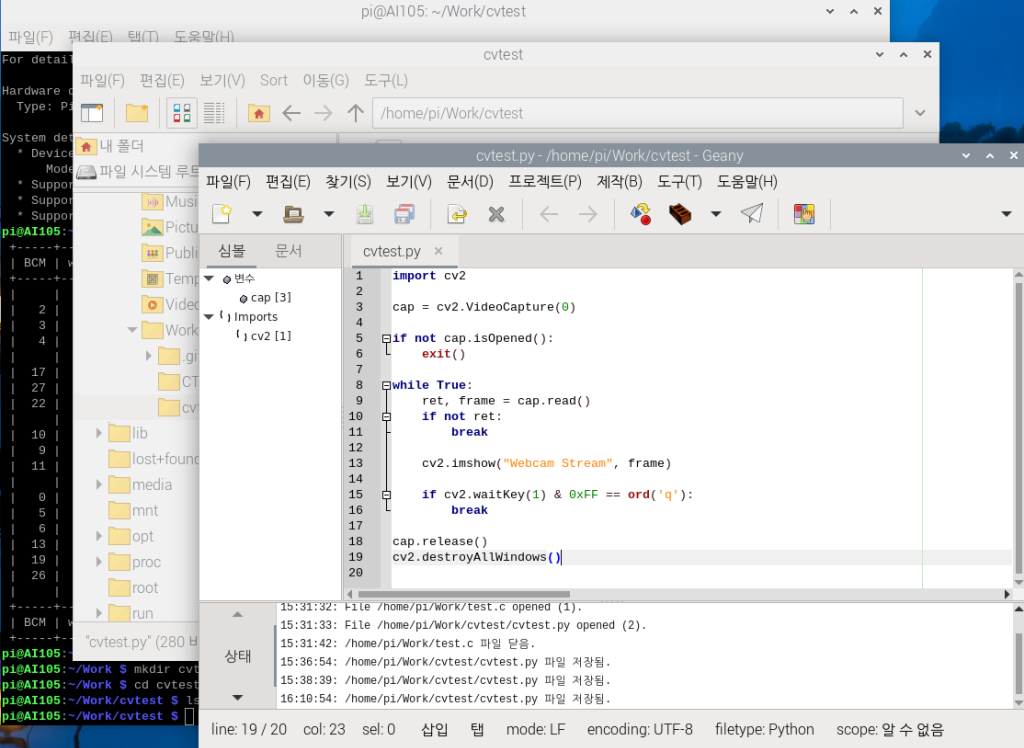Collapse the fold marker at line 15
Image resolution: width=1024 pixels, height=748 pixels.
[386, 495]
